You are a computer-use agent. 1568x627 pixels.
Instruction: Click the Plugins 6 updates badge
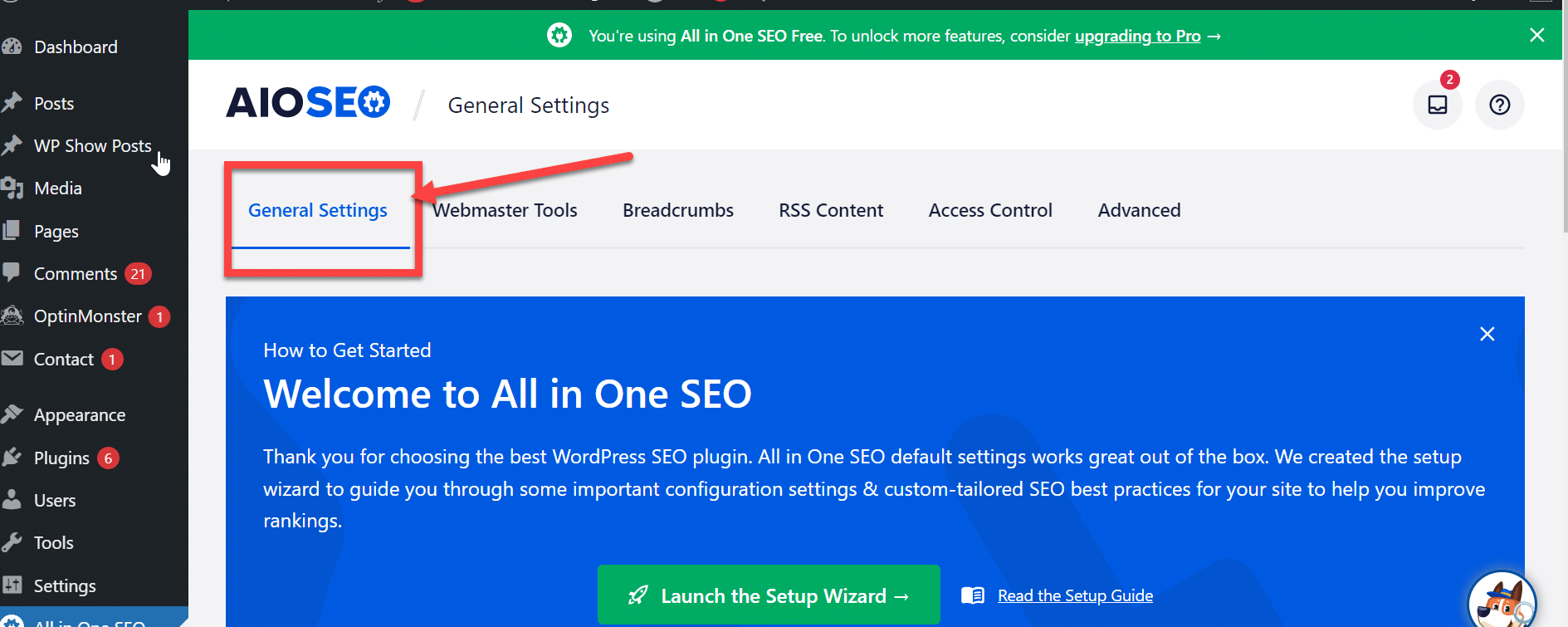108,458
